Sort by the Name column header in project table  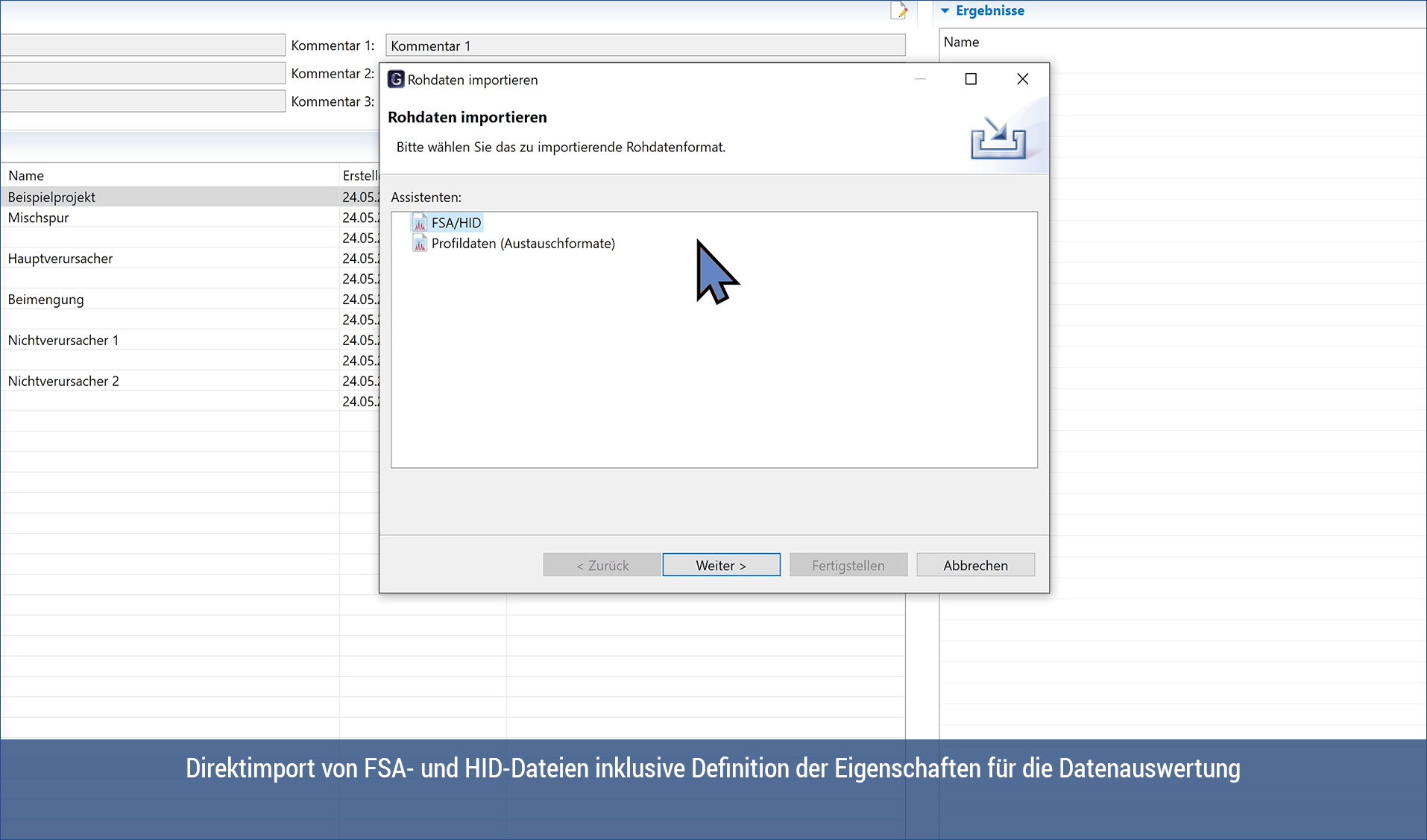[x=170, y=175]
